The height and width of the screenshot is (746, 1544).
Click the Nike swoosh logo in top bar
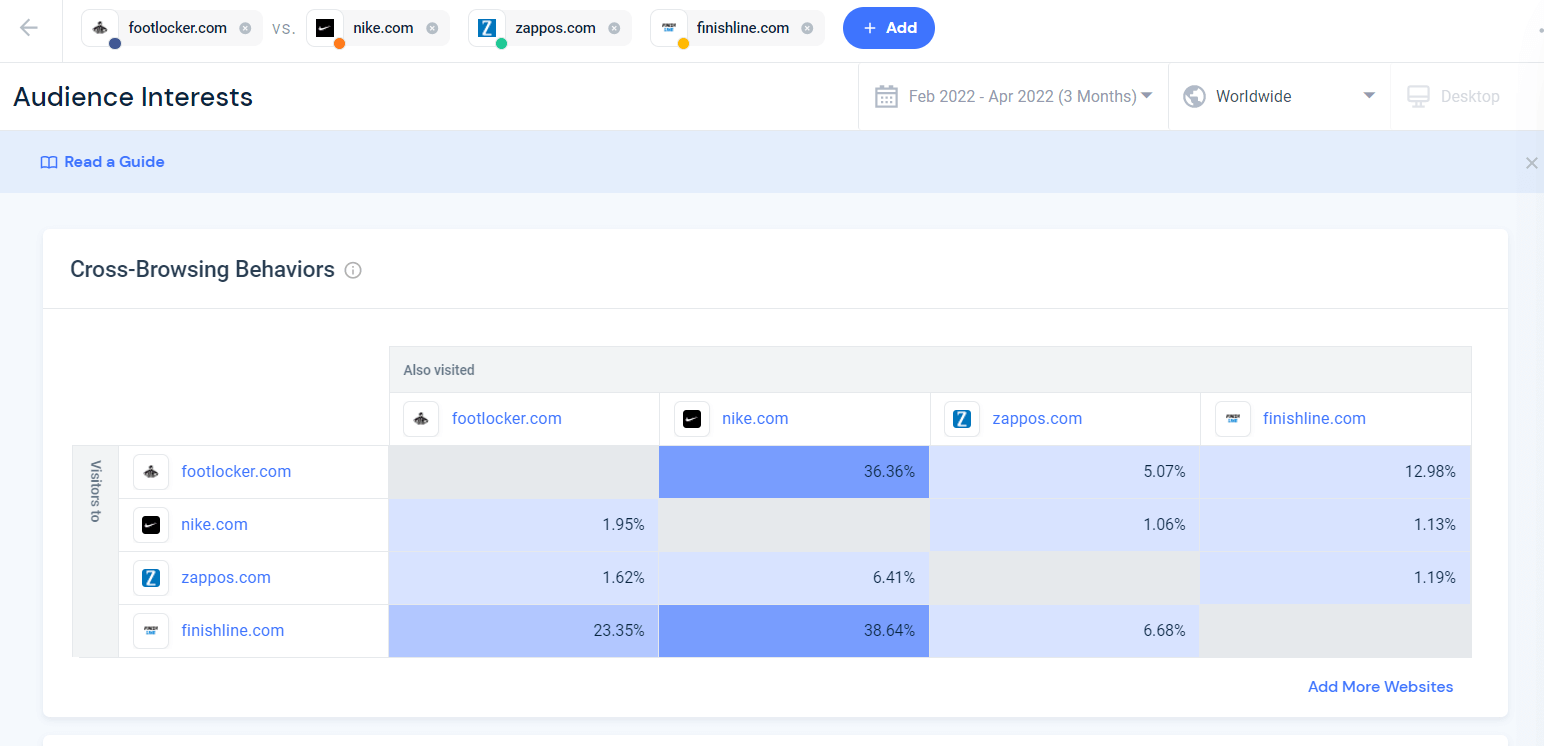pos(325,28)
